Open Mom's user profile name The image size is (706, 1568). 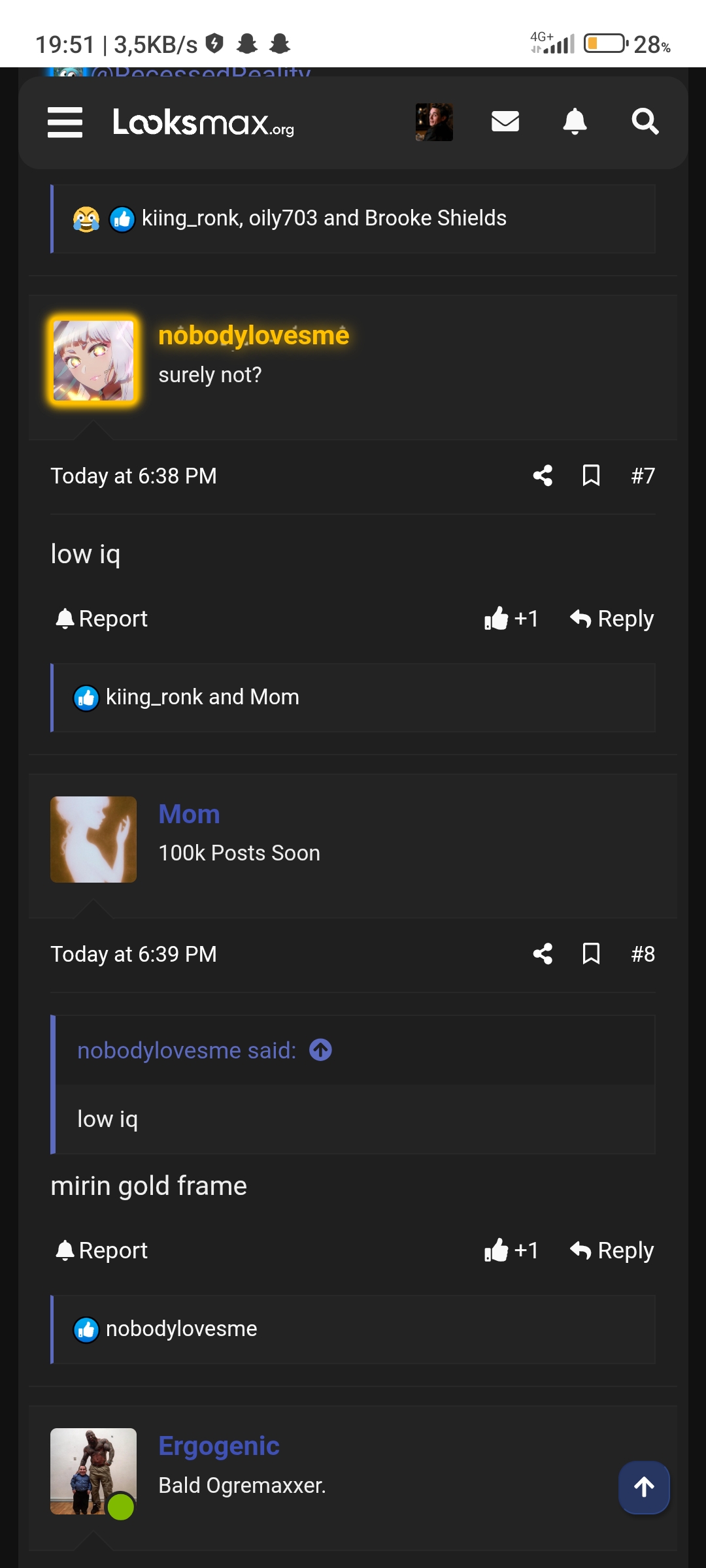189,814
